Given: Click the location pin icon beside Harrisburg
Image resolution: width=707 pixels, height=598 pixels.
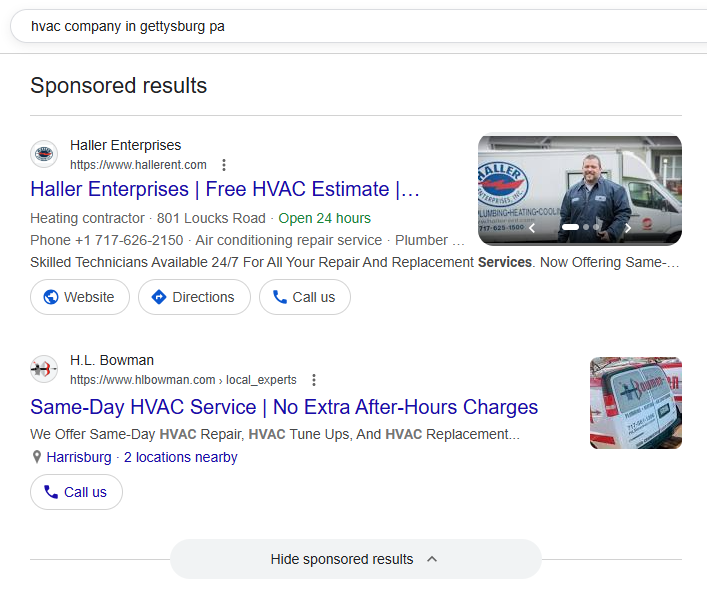Looking at the screenshot, I should [37, 457].
